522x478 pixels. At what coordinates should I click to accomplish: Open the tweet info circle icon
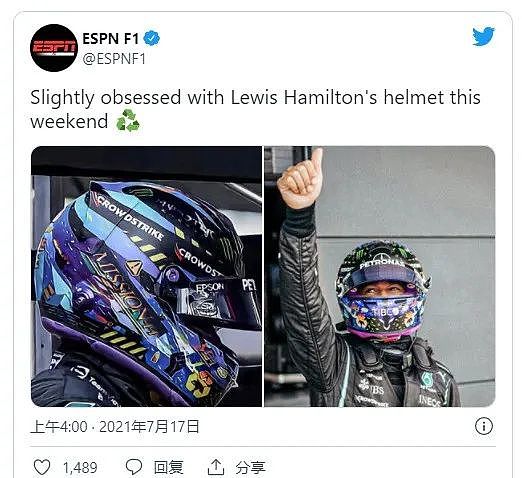(x=483, y=426)
